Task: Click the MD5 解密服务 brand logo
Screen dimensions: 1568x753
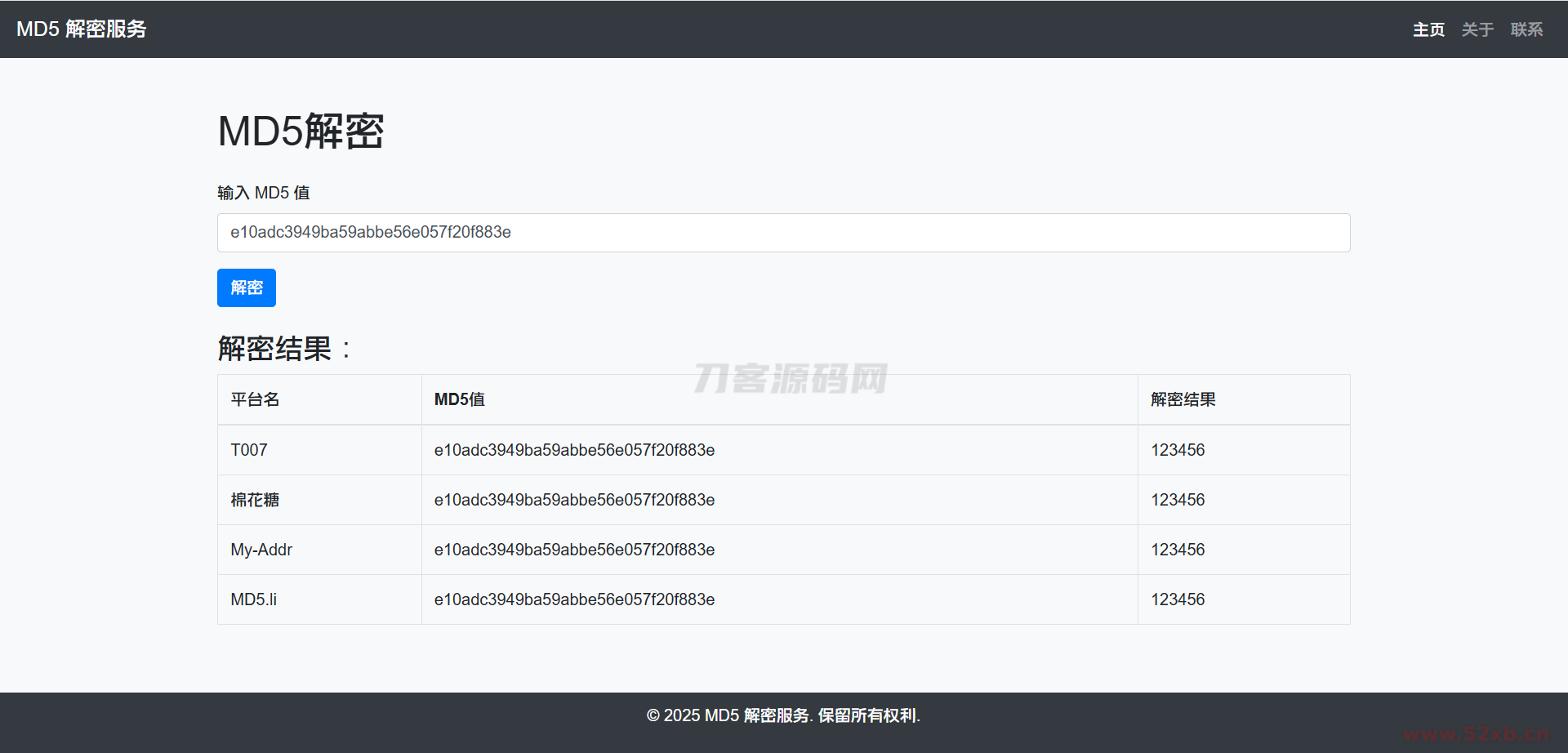Action: pyautogui.click(x=82, y=29)
